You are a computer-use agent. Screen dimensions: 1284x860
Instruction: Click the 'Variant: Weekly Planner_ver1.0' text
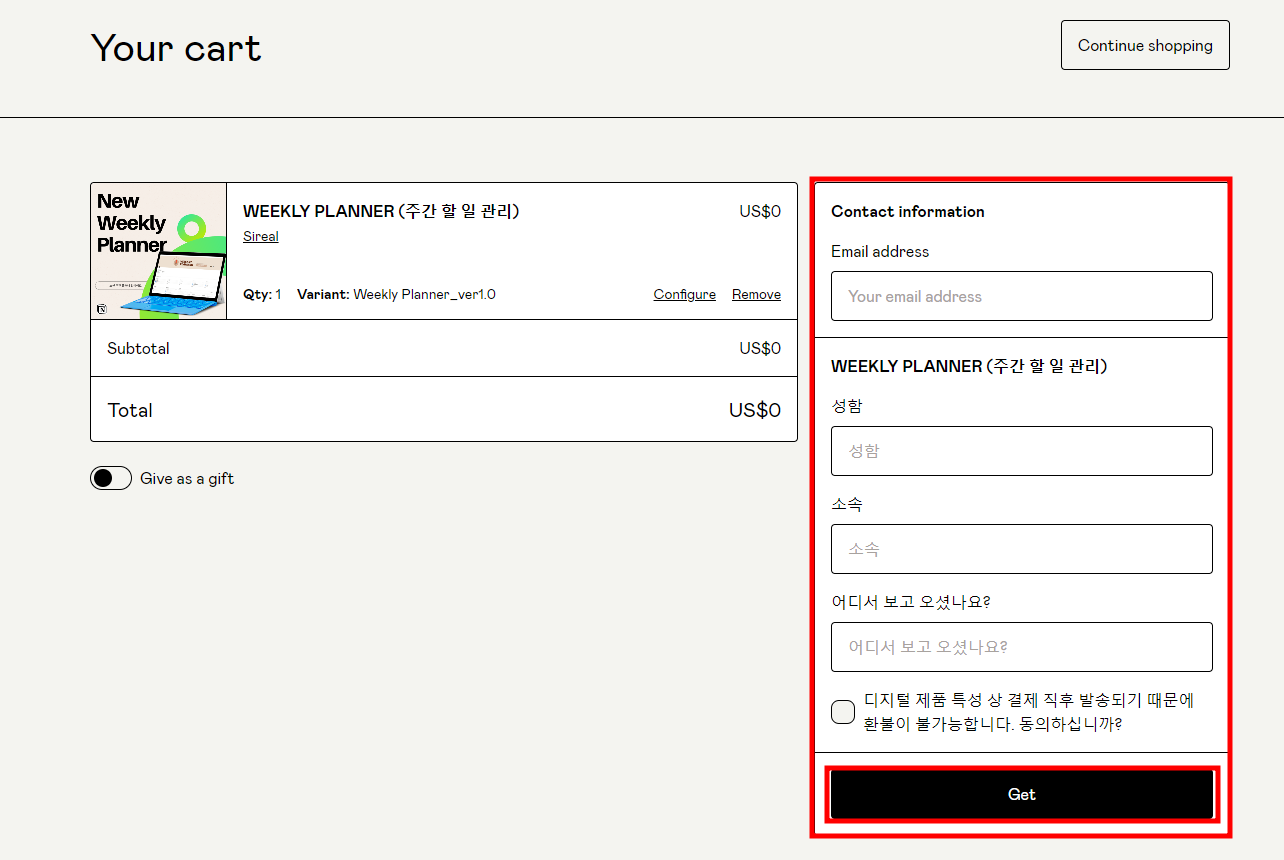point(396,294)
